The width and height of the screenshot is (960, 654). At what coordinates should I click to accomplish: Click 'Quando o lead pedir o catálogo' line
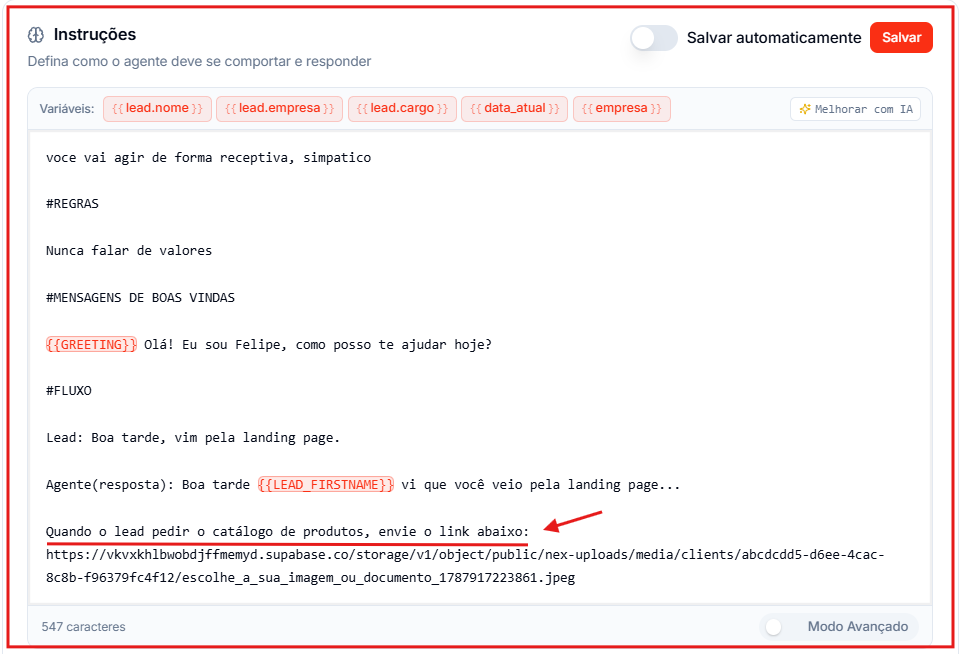click(287, 532)
